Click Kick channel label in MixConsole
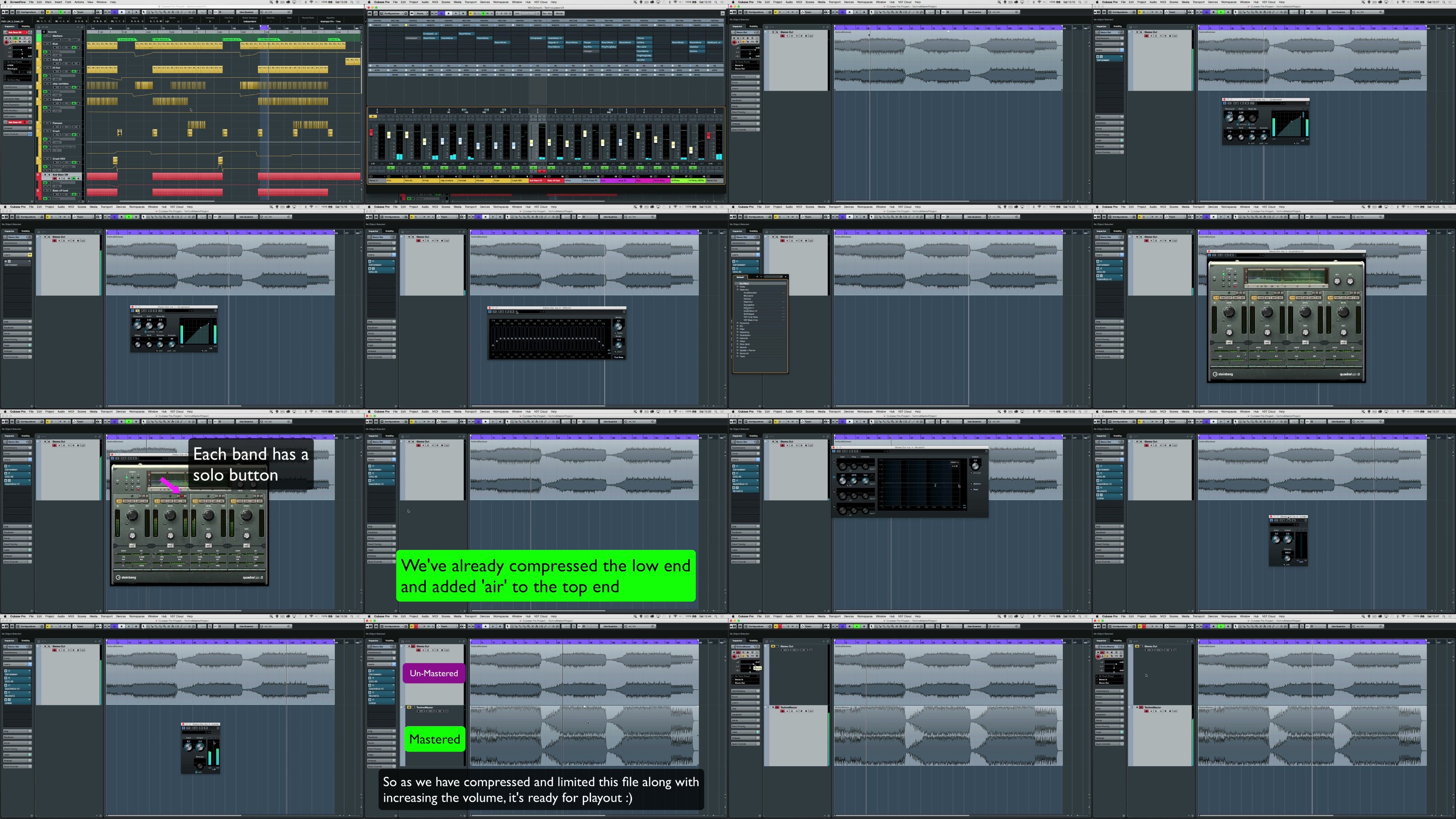This screenshot has width=1456, height=819. 396,181
